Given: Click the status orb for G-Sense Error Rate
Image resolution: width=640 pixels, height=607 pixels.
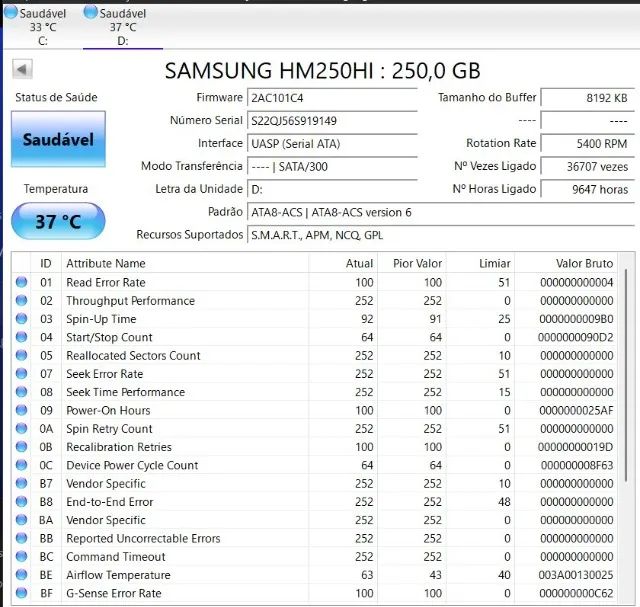Looking at the screenshot, I should coord(21,593).
